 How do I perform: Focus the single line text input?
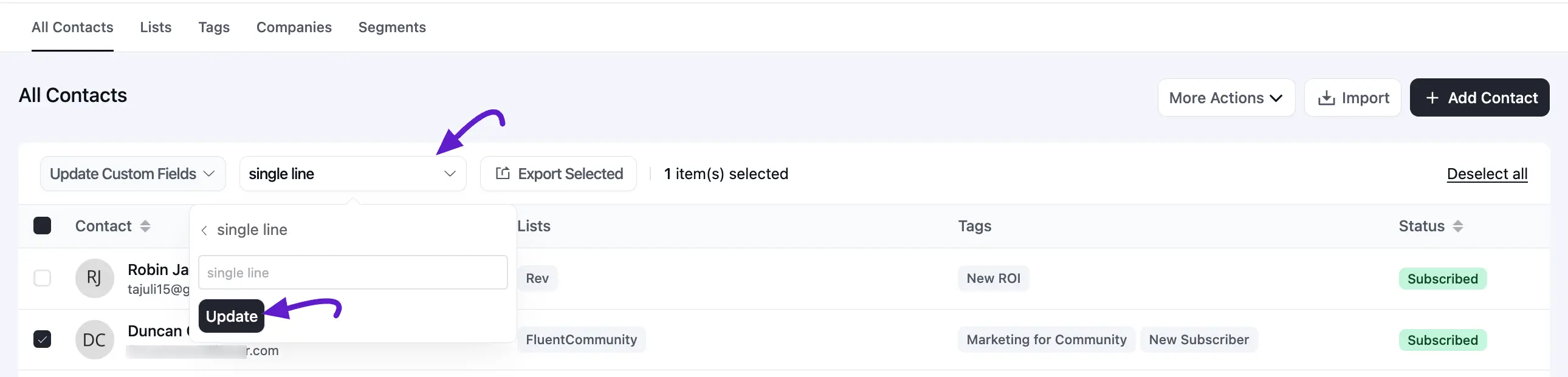click(352, 273)
